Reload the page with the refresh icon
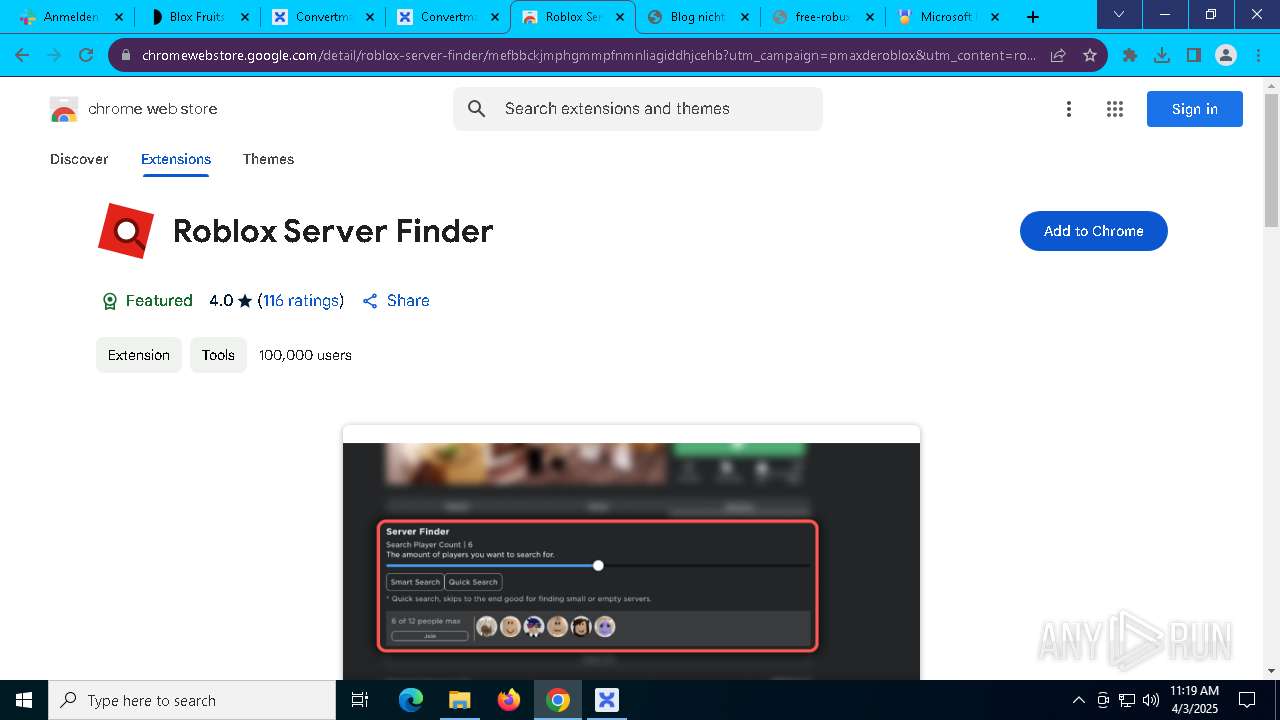 coord(86,55)
